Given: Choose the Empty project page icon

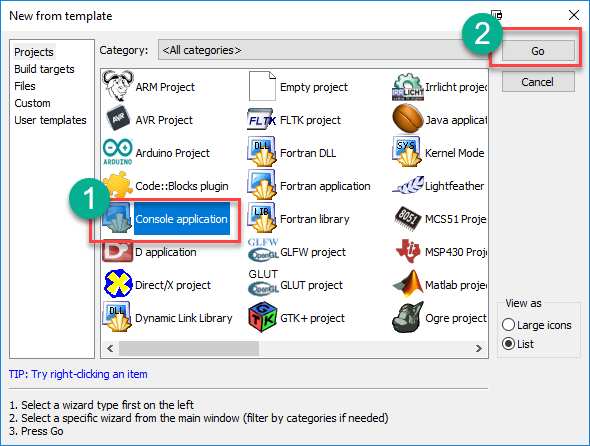Looking at the screenshot, I should coord(262,86).
